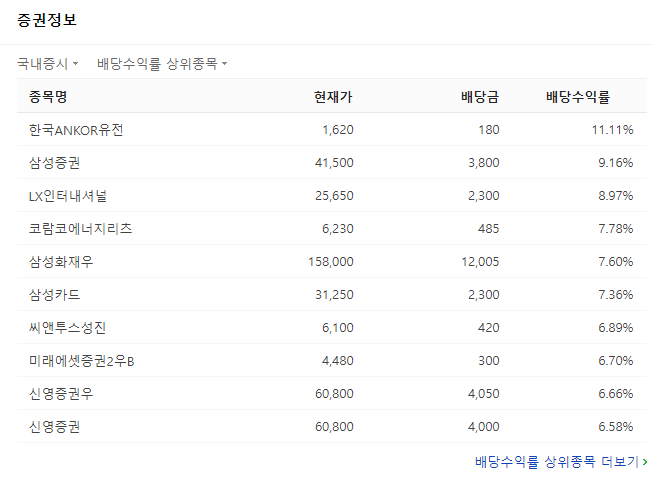Open stock LX인터내셔널

[x=68, y=196]
